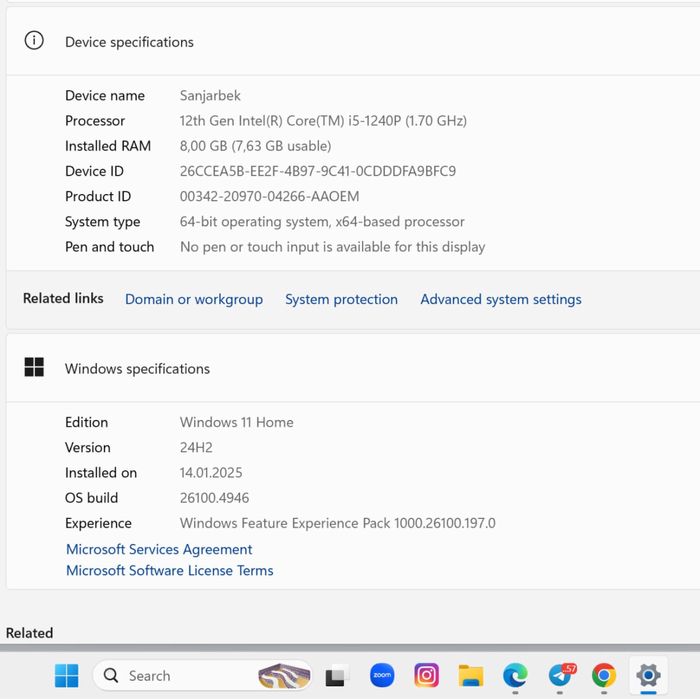Open Task View in the taskbar

click(335, 677)
